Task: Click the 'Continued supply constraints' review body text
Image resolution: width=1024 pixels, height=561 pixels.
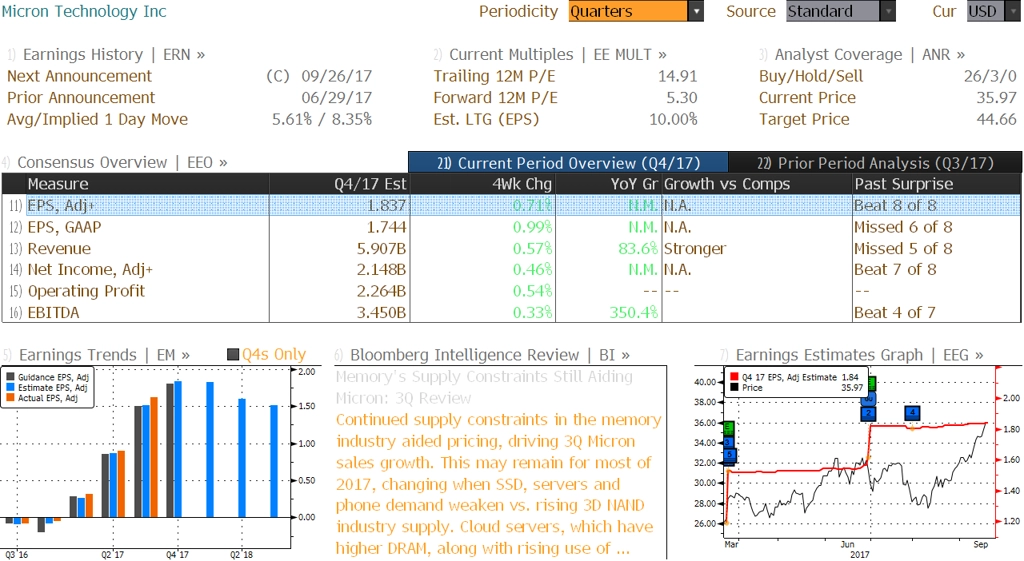Action: (x=499, y=483)
